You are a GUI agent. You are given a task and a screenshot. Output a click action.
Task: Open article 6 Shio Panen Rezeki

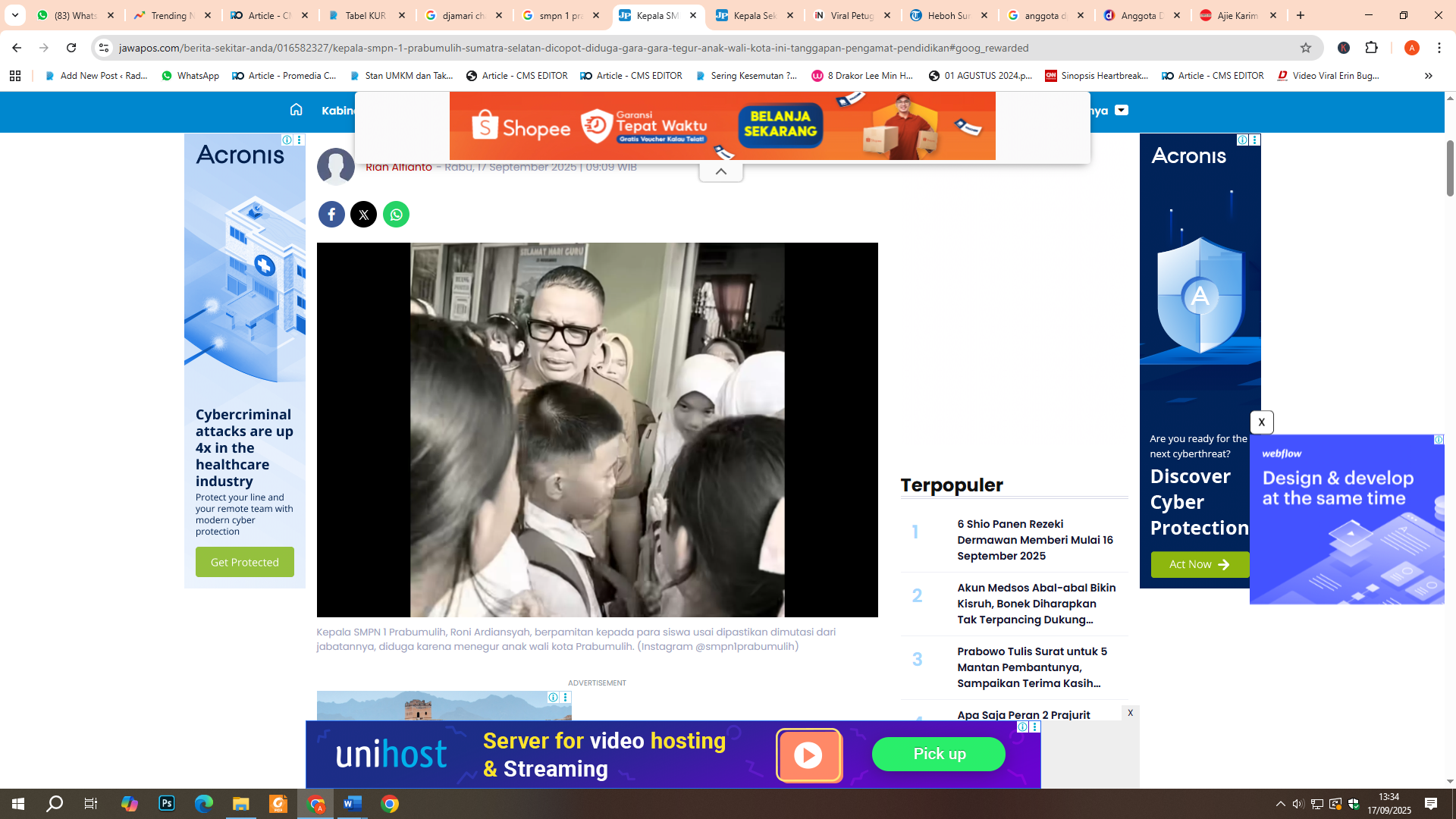coord(1035,540)
